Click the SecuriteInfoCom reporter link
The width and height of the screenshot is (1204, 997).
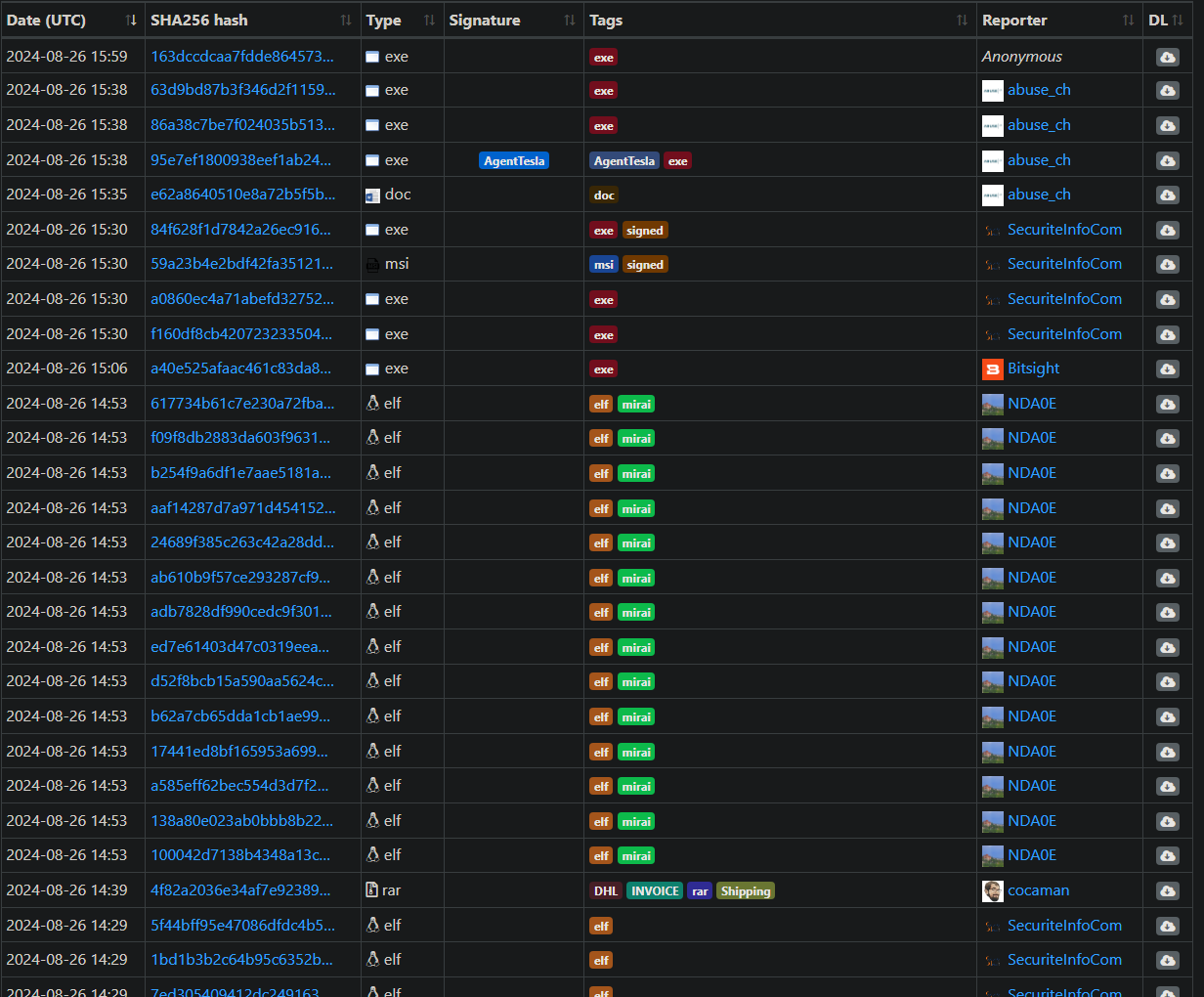coord(1064,229)
